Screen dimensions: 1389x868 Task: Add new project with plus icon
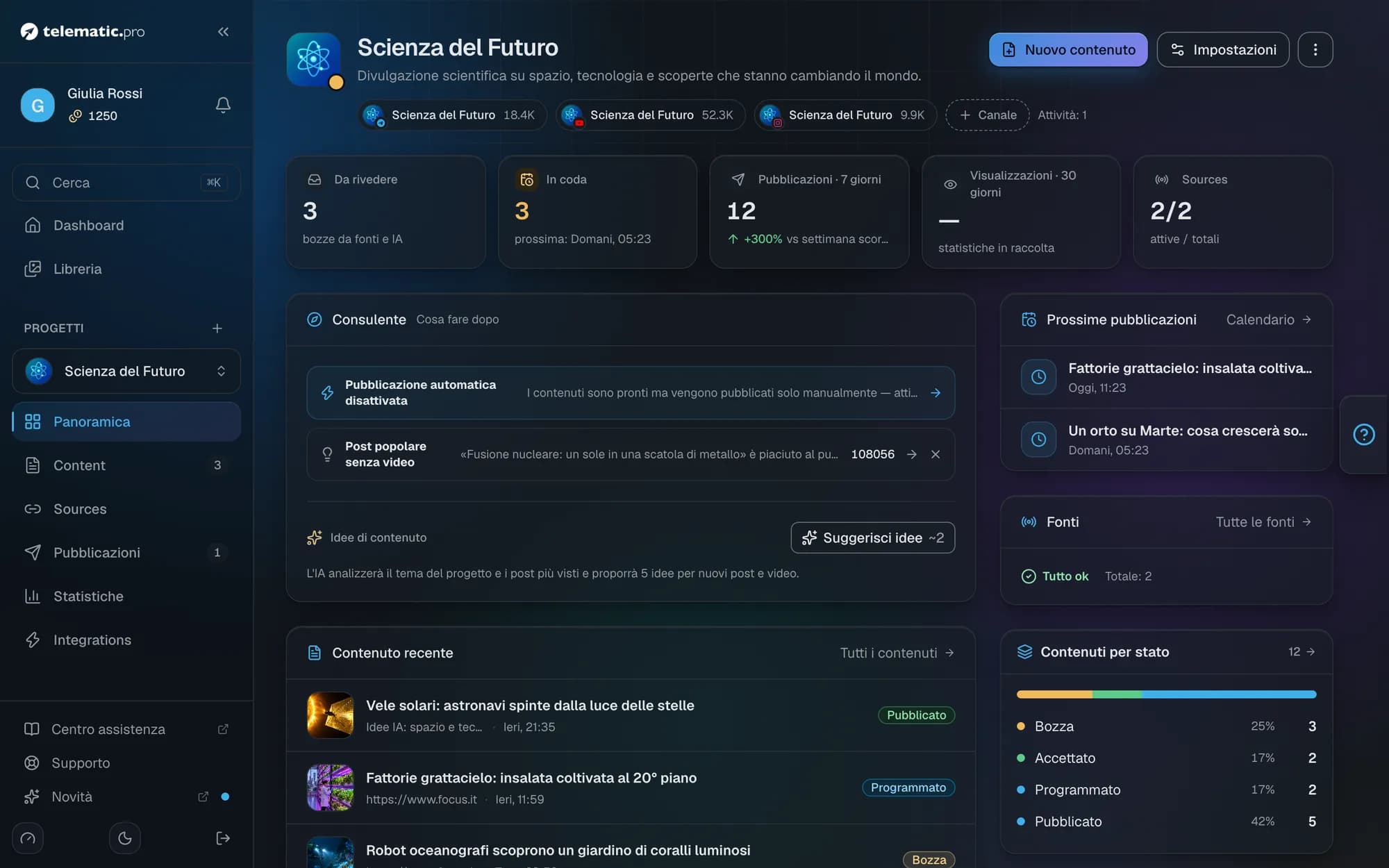click(217, 328)
